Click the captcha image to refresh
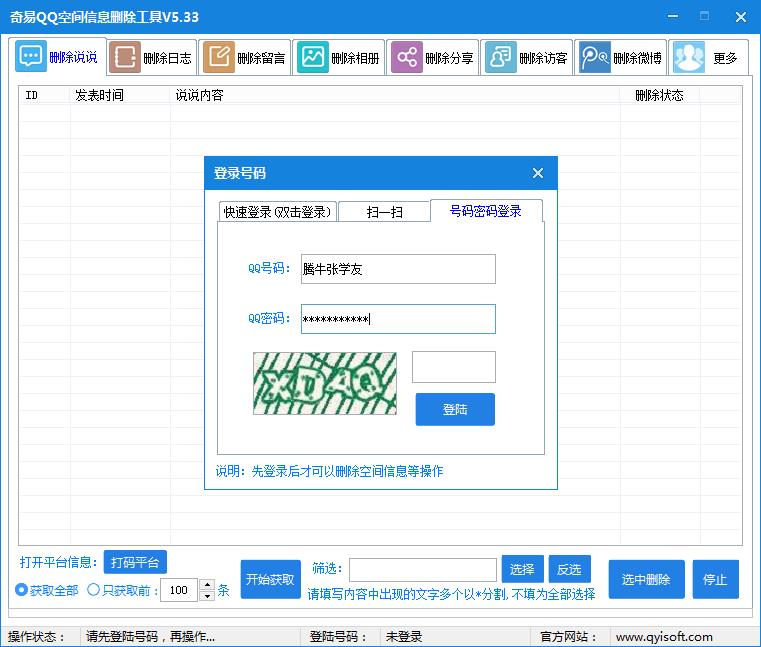 pos(324,383)
